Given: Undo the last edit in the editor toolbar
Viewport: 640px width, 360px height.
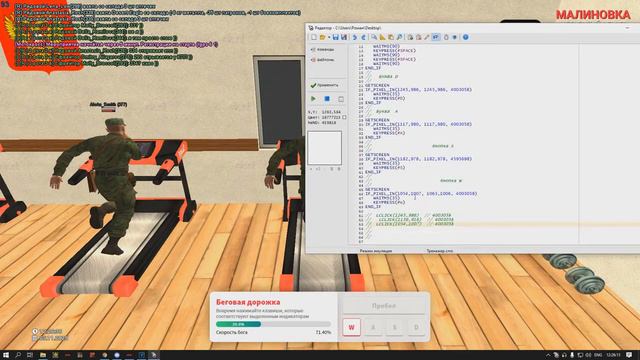Looking at the screenshot, I should point(355,37).
